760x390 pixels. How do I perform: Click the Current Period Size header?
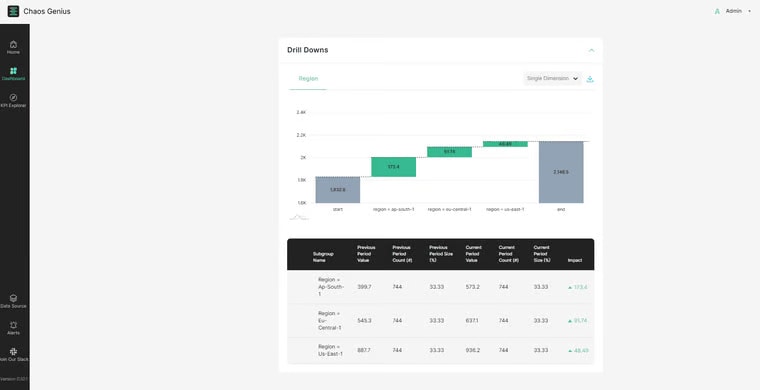pyautogui.click(x=542, y=254)
